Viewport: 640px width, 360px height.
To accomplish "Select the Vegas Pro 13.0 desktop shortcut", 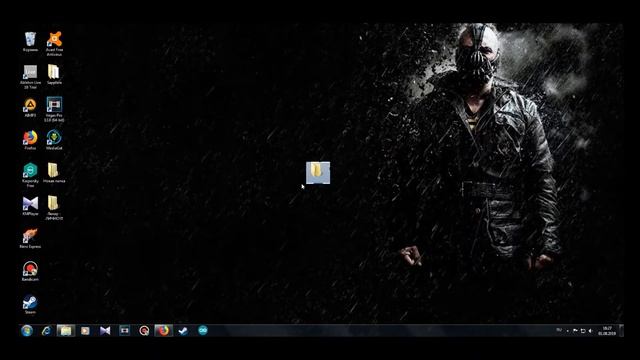I will pos(54,109).
